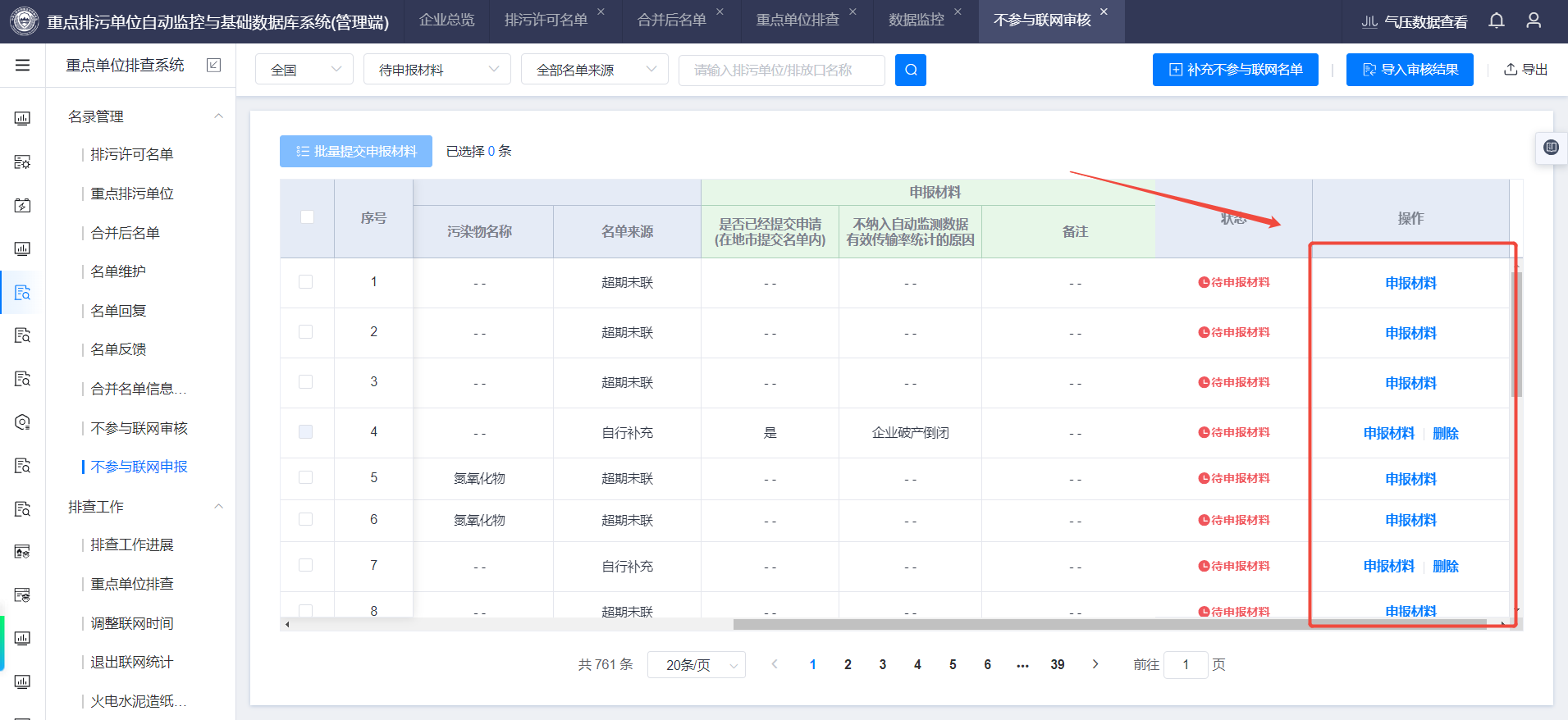Screen dimensions: 1568x720
Task: Click the 导出 export button
Action: (1526, 70)
